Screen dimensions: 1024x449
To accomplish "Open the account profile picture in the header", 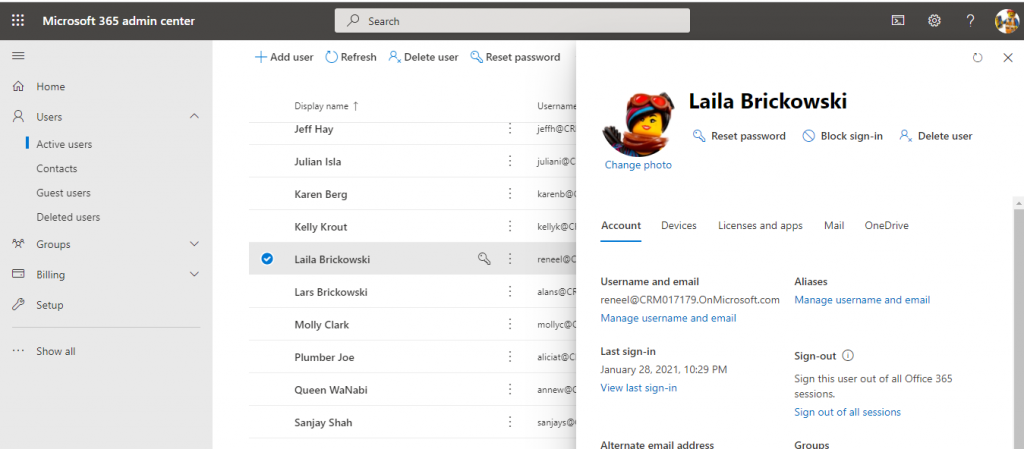I will pyautogui.click(x=1006, y=21).
